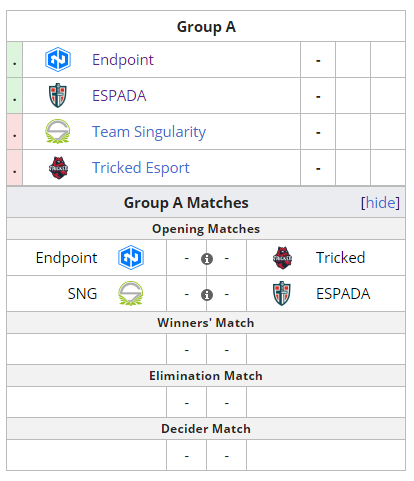Click the Group A table title

[206, 27]
